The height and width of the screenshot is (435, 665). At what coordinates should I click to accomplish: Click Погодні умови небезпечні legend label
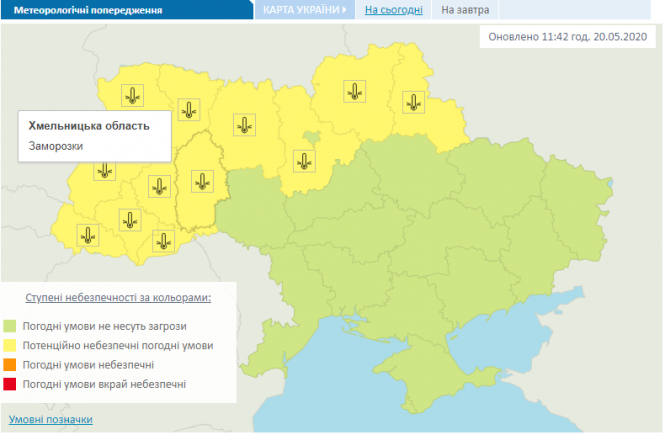click(88, 365)
